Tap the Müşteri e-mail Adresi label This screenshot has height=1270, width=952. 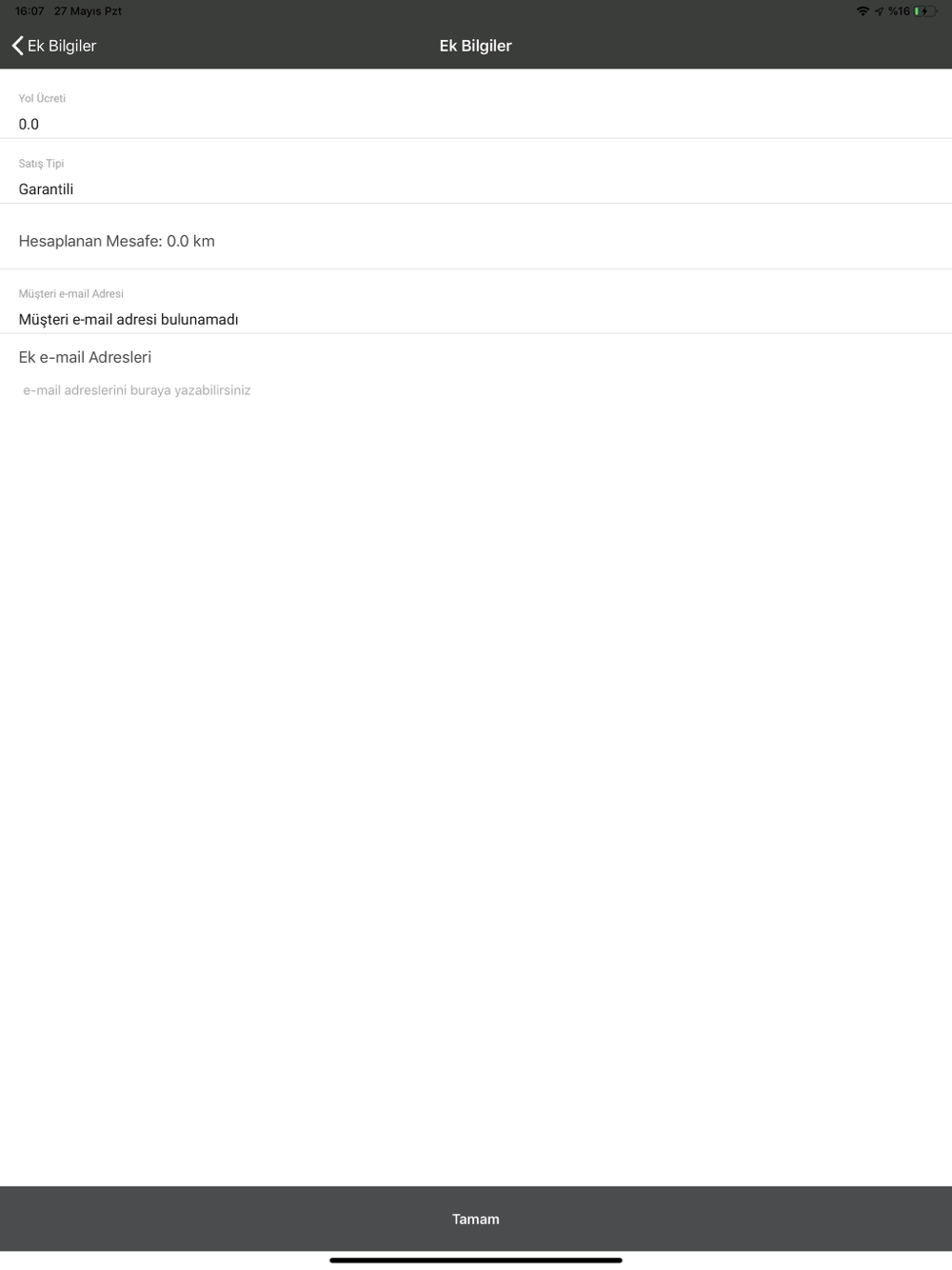click(x=70, y=293)
